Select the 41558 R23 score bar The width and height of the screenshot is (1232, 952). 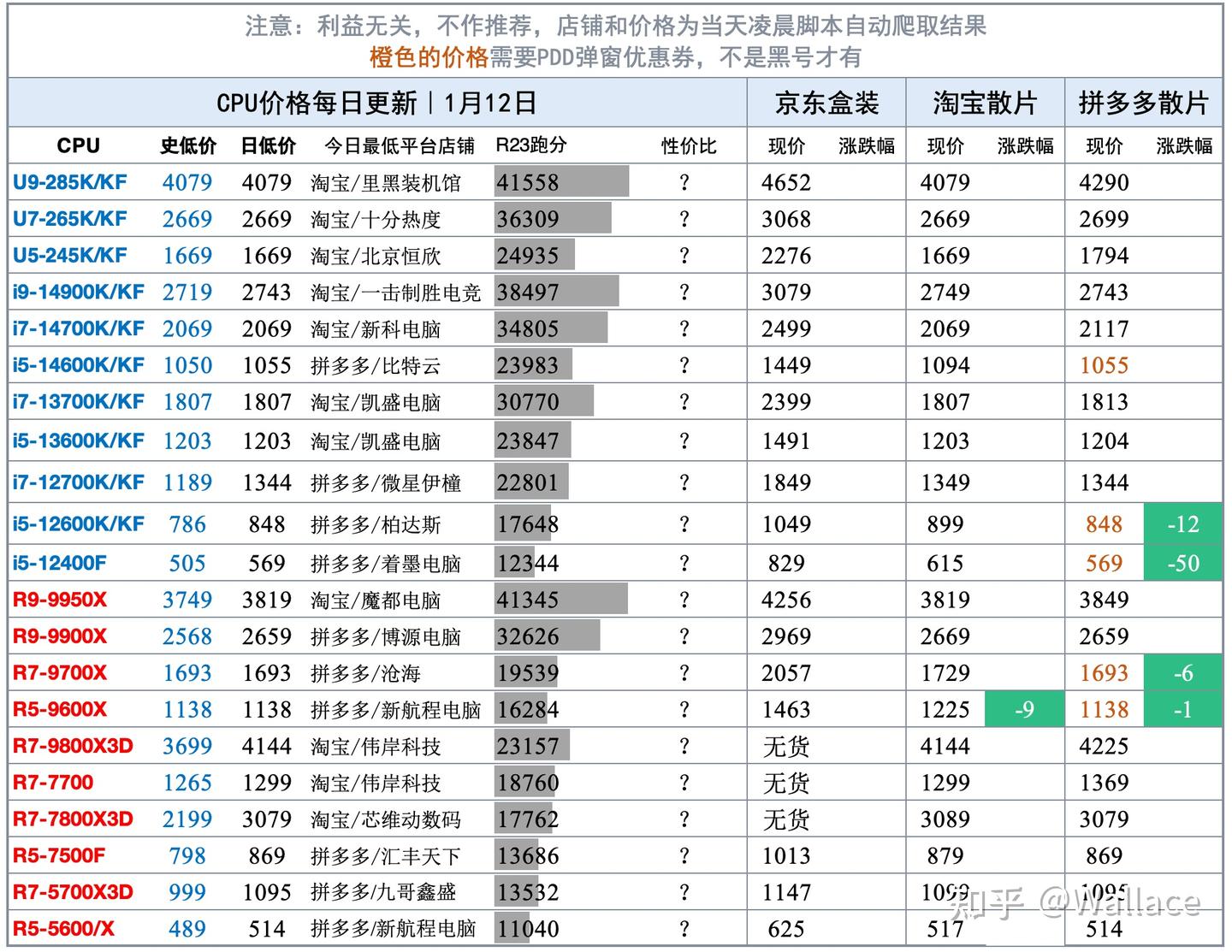click(x=560, y=181)
